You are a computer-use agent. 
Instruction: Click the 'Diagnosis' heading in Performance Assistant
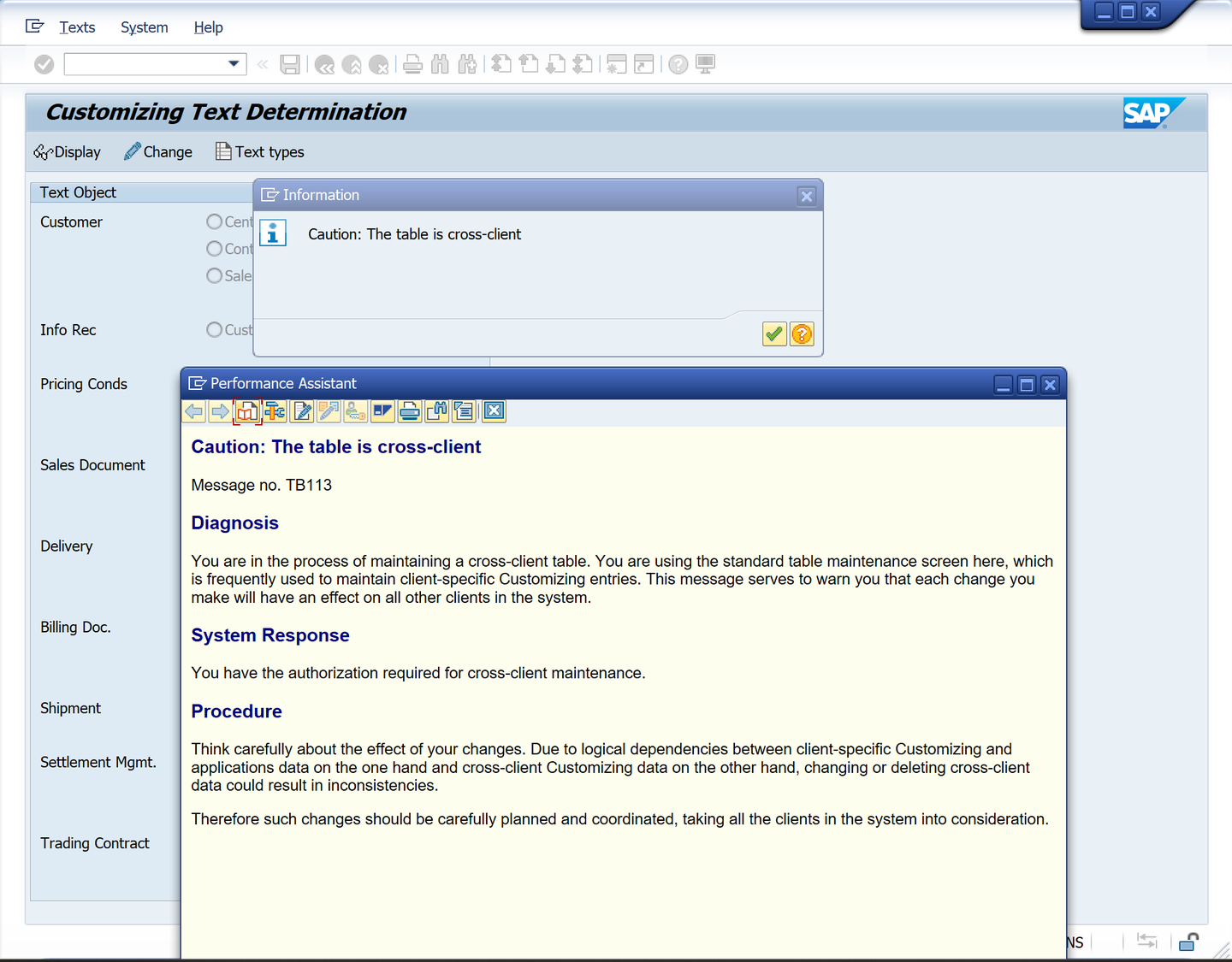(235, 523)
